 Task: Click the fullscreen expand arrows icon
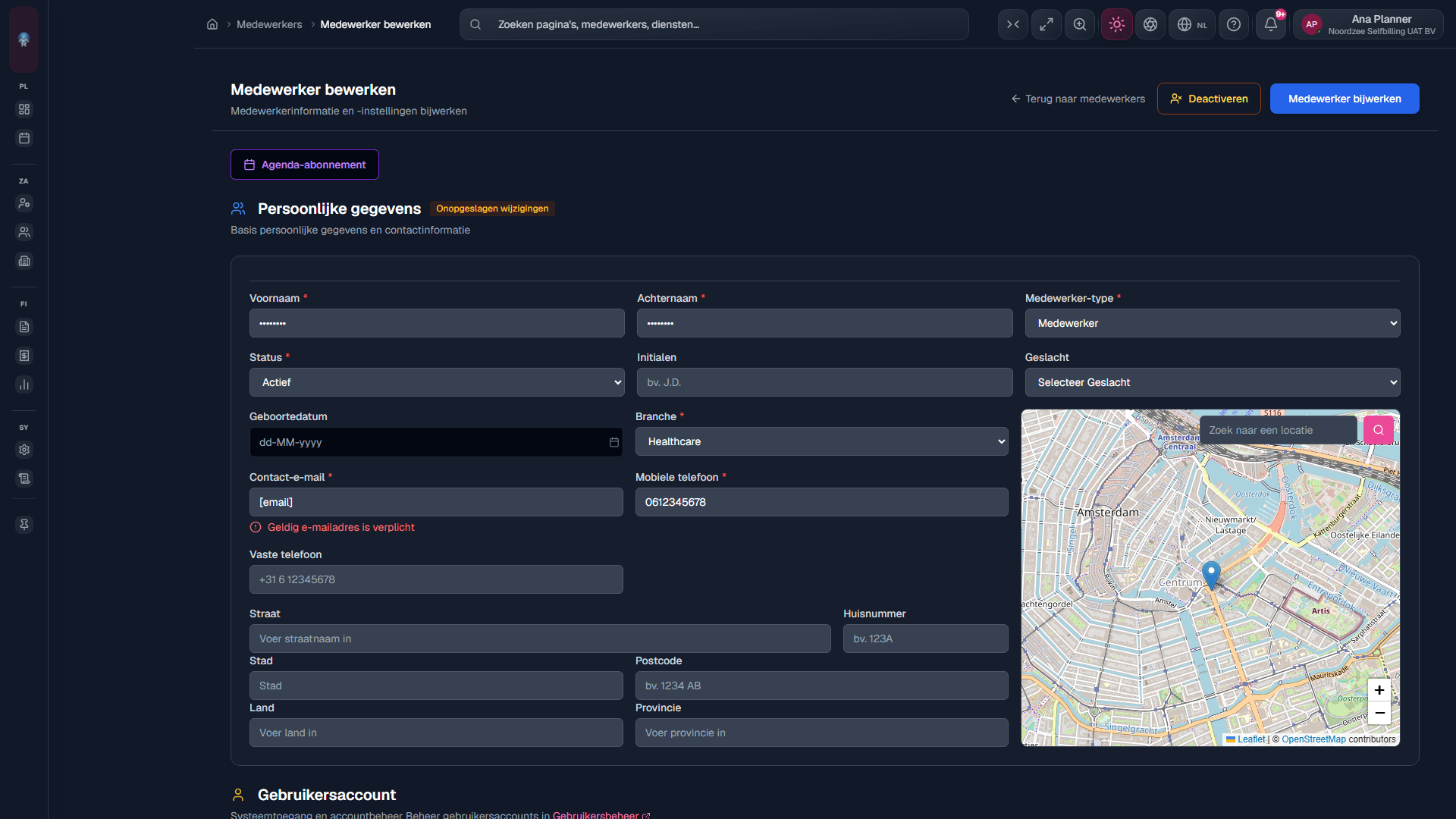coord(1046,24)
